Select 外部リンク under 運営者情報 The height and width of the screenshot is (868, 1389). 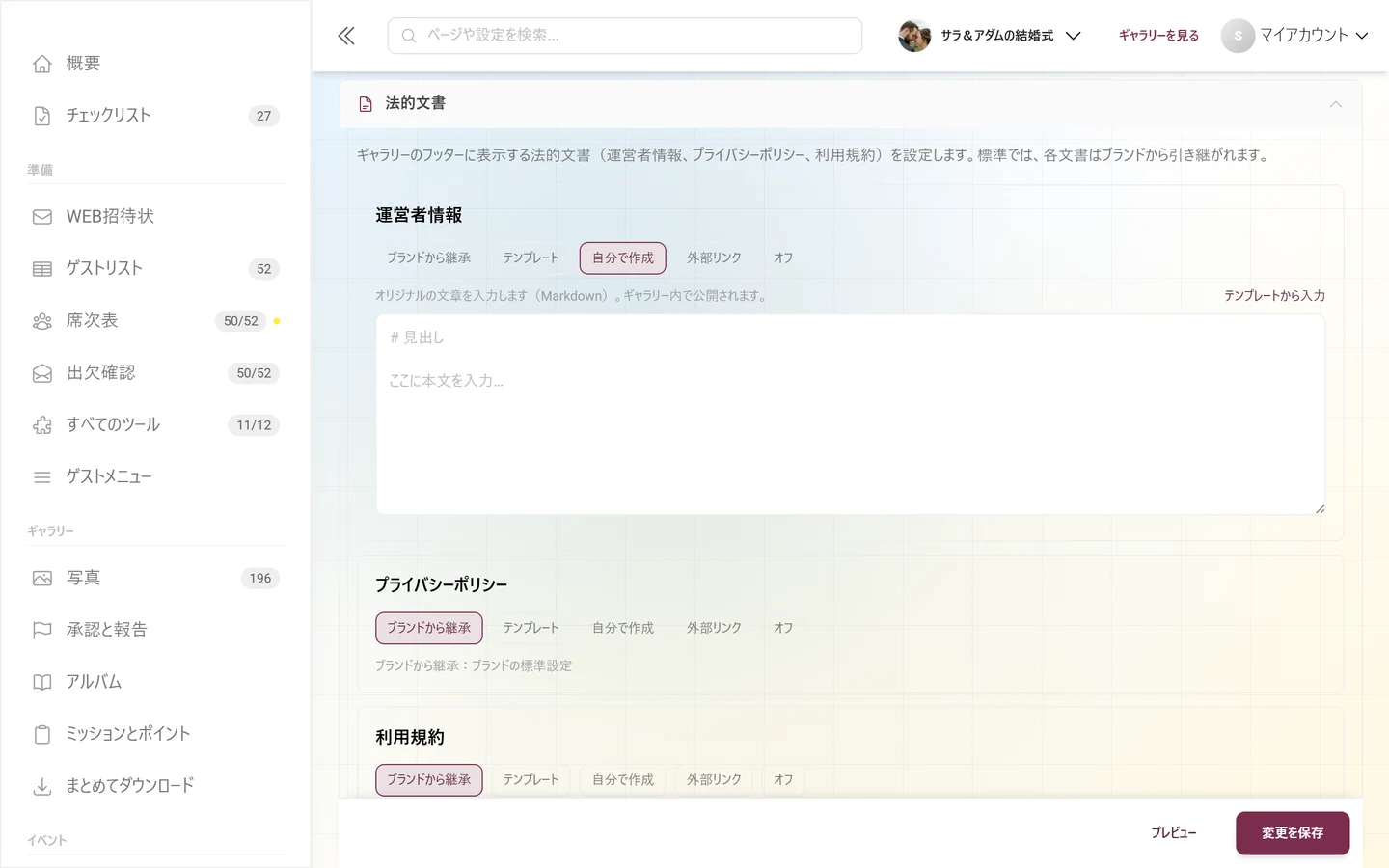click(714, 258)
